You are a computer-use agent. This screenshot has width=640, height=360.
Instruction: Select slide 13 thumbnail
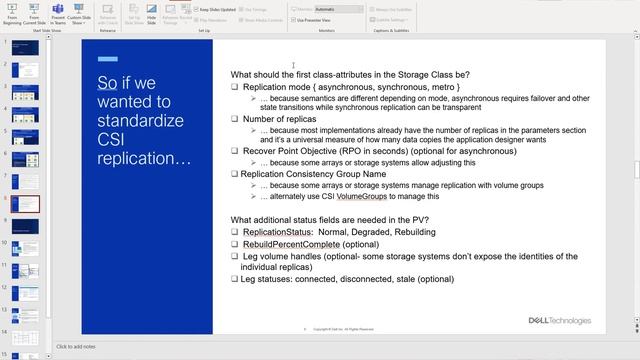pyautogui.click(x=25, y=316)
